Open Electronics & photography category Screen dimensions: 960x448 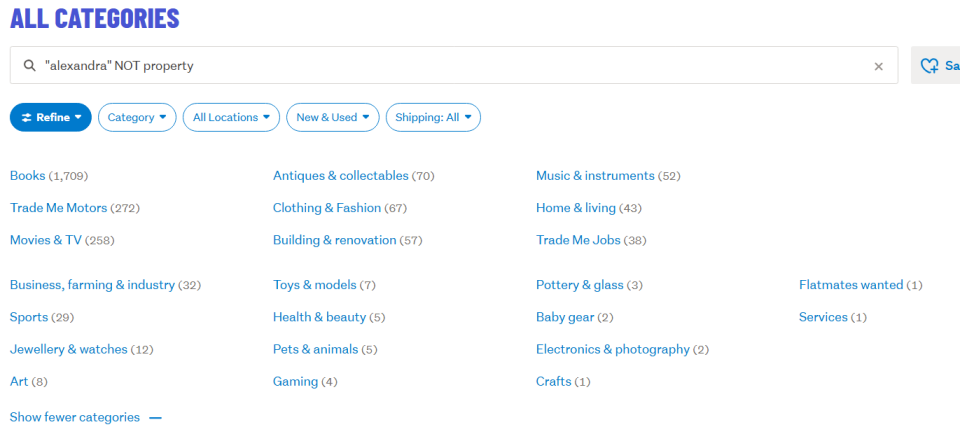click(613, 349)
